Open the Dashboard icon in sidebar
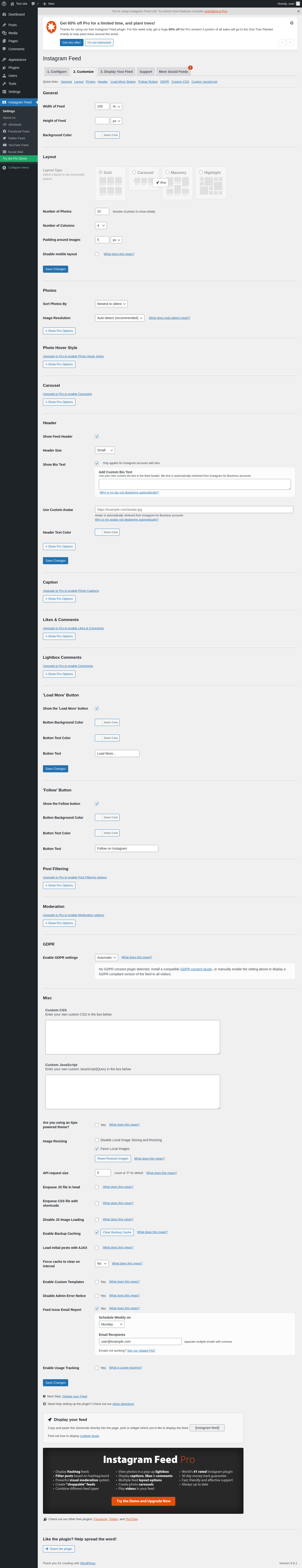Image resolution: width=302 pixels, height=1568 pixels. coord(4,14)
